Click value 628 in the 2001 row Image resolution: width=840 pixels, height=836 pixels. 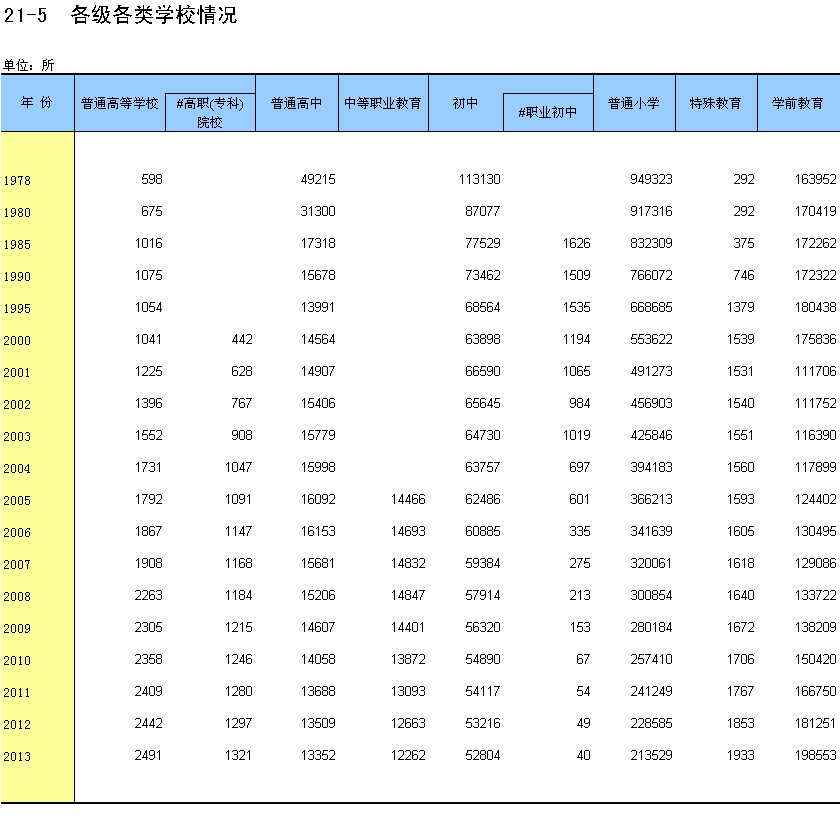(242, 372)
